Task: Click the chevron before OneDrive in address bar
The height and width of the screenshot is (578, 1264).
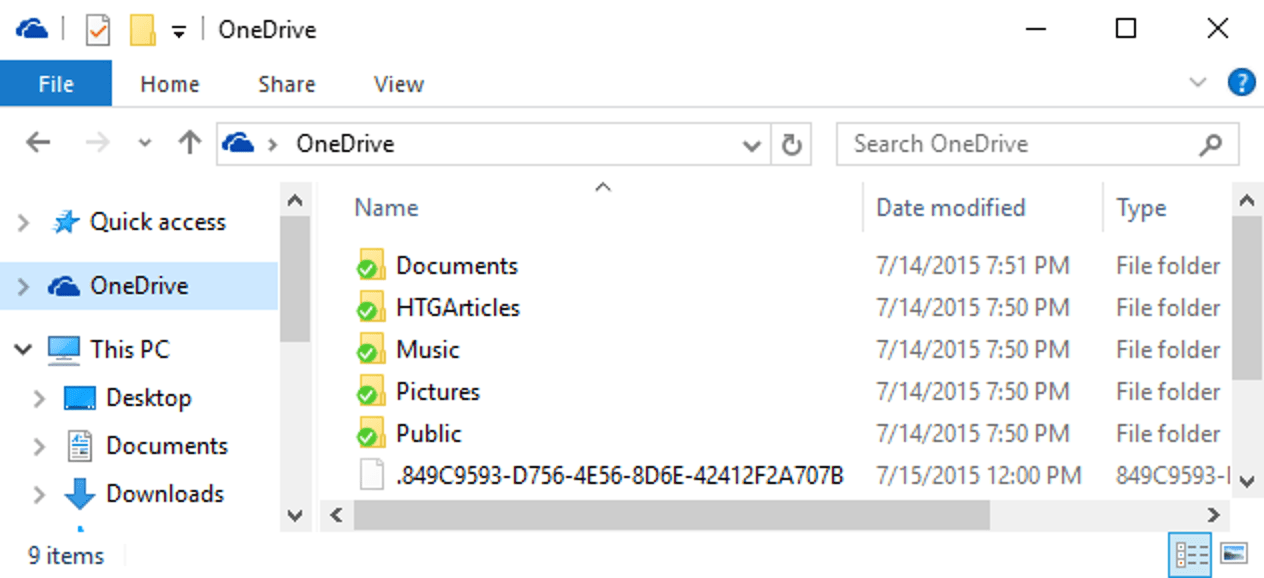Action: (272, 144)
